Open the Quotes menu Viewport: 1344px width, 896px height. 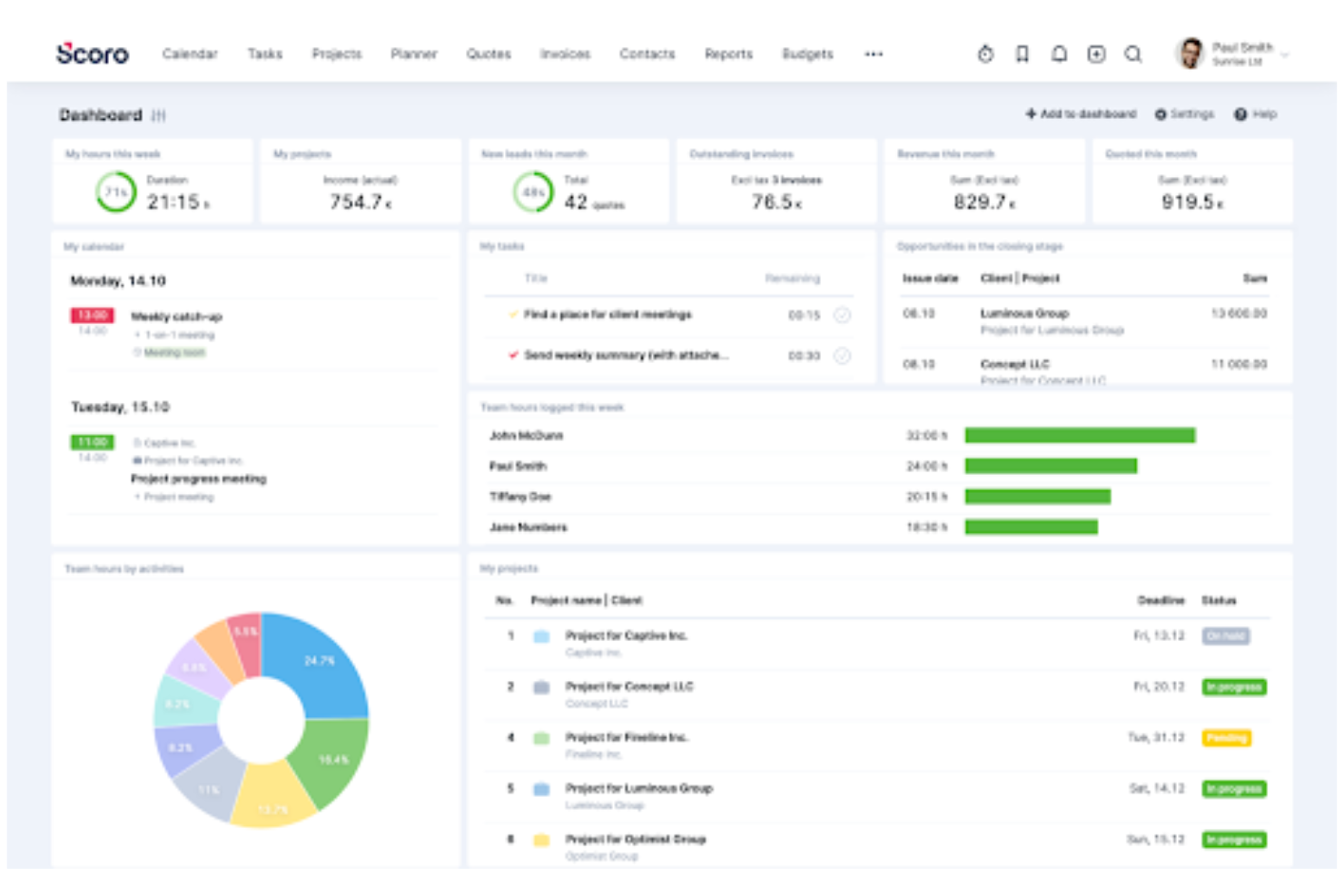click(x=489, y=54)
